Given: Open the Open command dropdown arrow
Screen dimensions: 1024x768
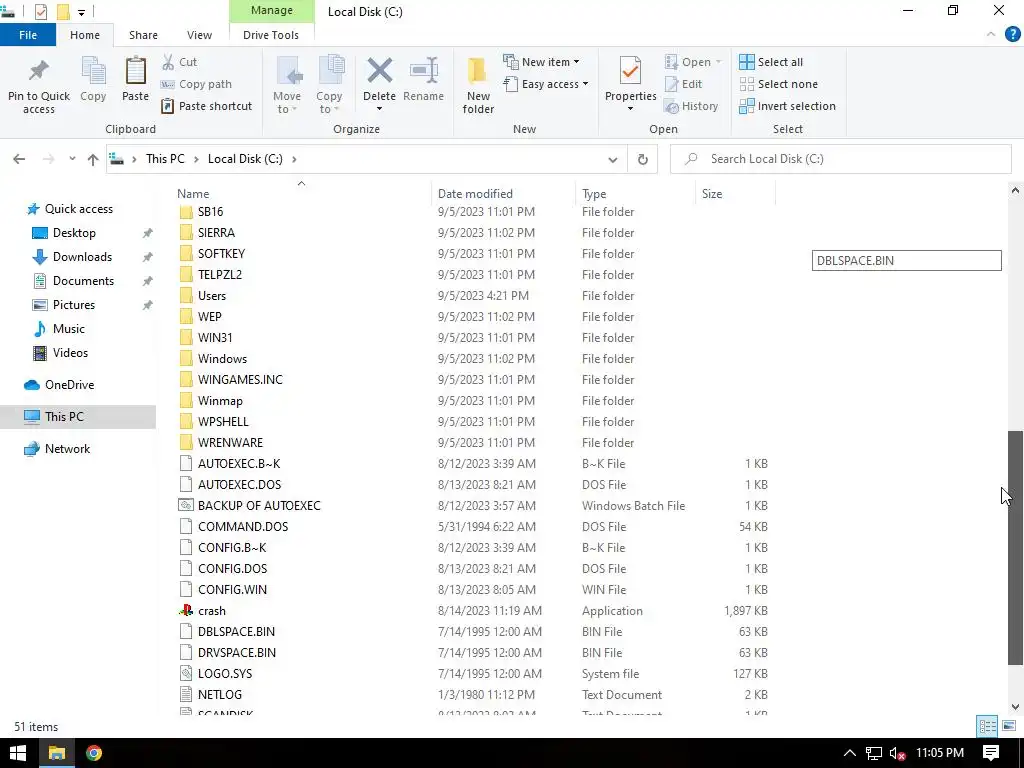Looking at the screenshot, I should coord(718,62).
